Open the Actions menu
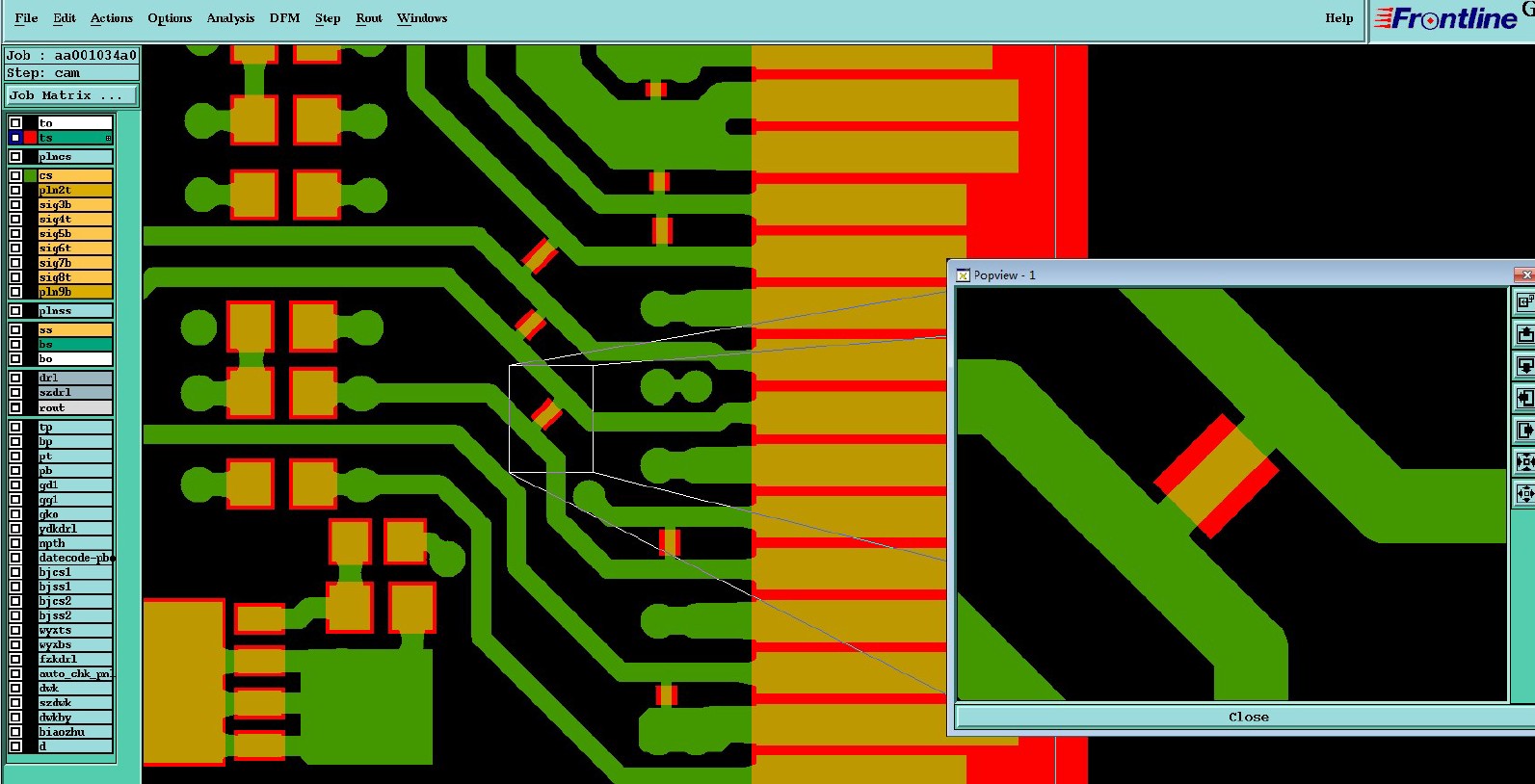Viewport: 1535px width, 784px height. pos(112,18)
